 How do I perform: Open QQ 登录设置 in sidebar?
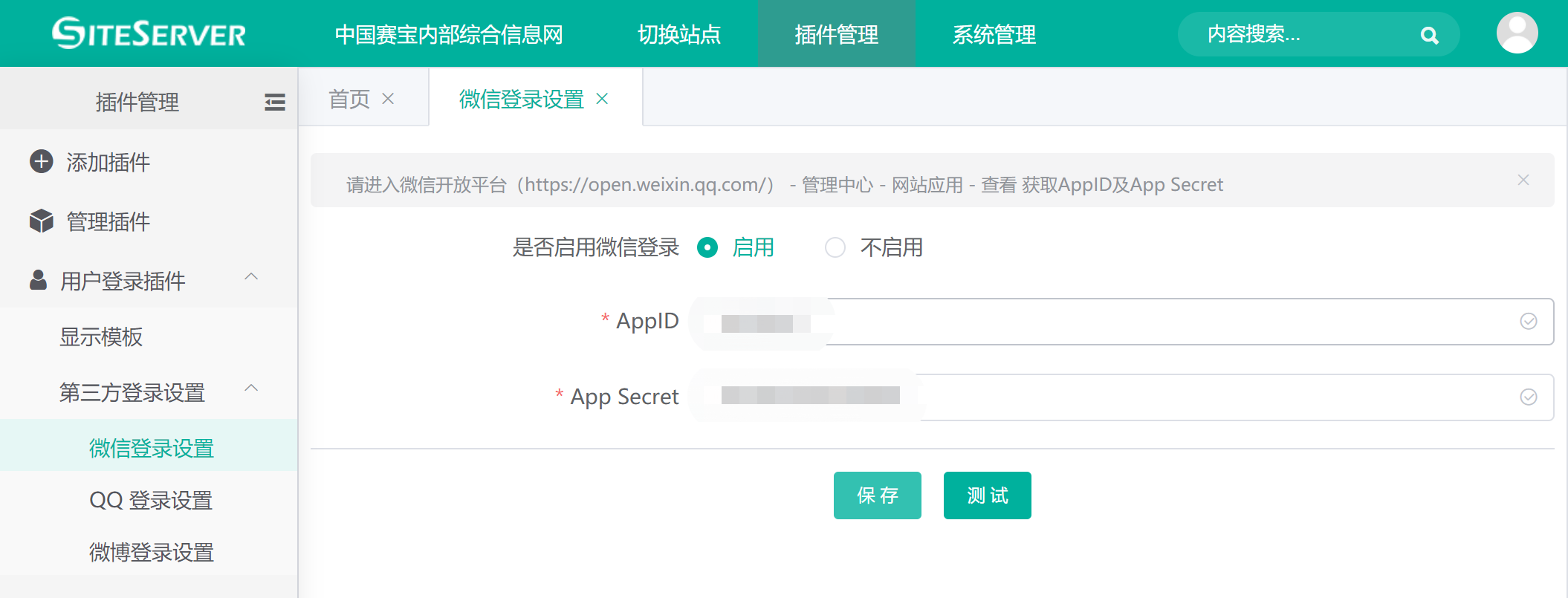(151, 500)
